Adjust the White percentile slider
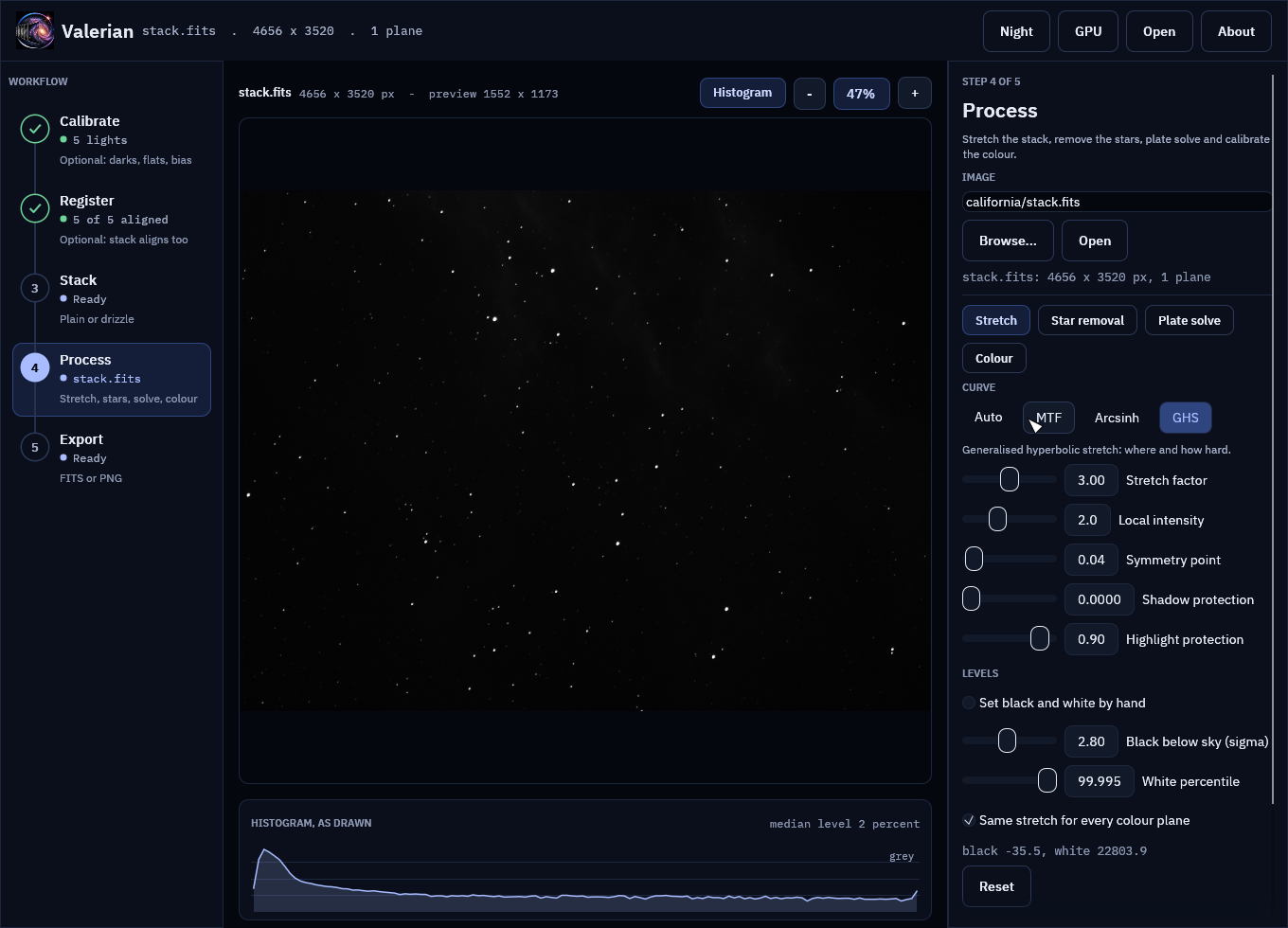 1010,780
